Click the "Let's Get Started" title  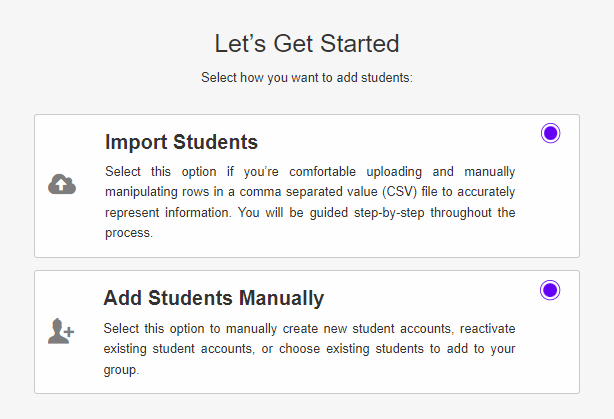[x=307, y=44]
